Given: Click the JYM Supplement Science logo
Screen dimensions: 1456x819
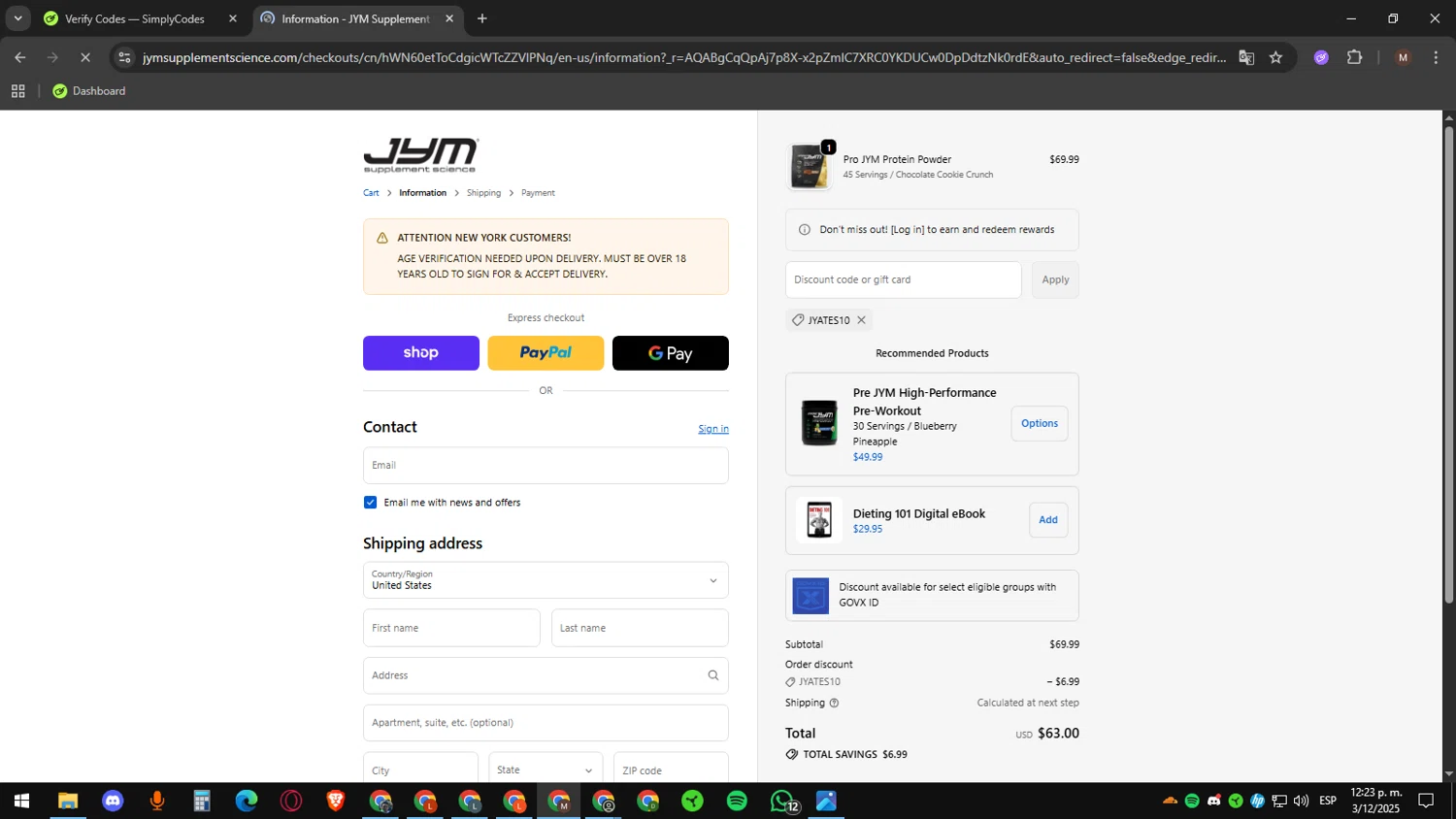Looking at the screenshot, I should (420, 155).
